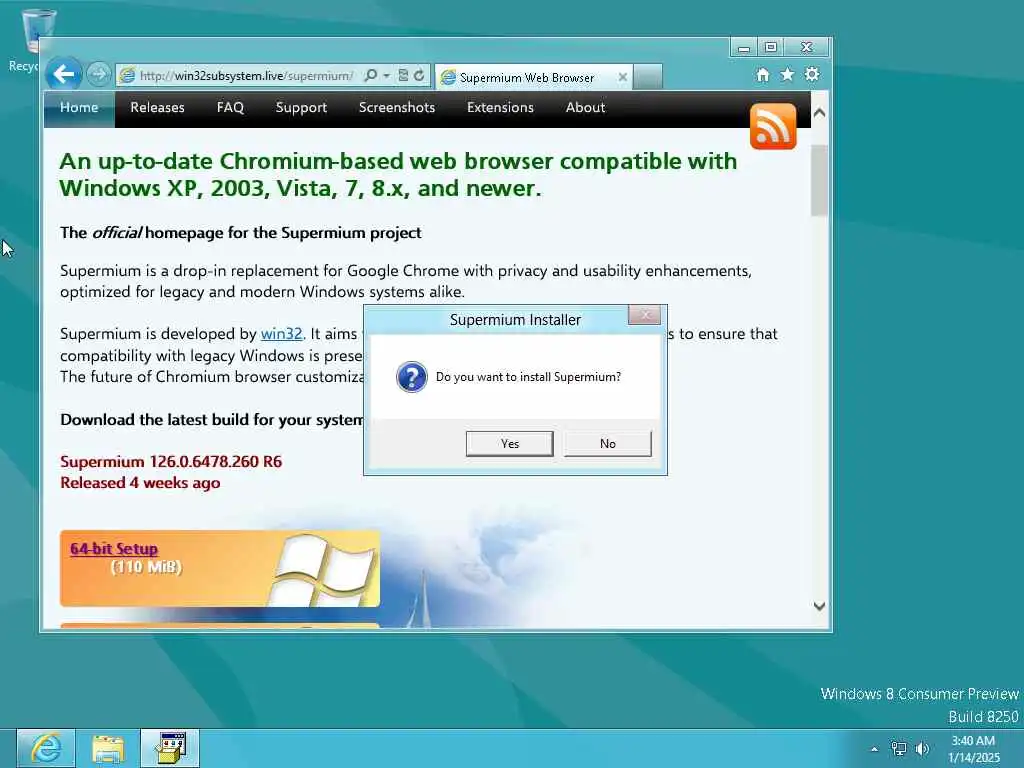Open the FAQ menu item
This screenshot has width=1024, height=768.
coord(231,108)
